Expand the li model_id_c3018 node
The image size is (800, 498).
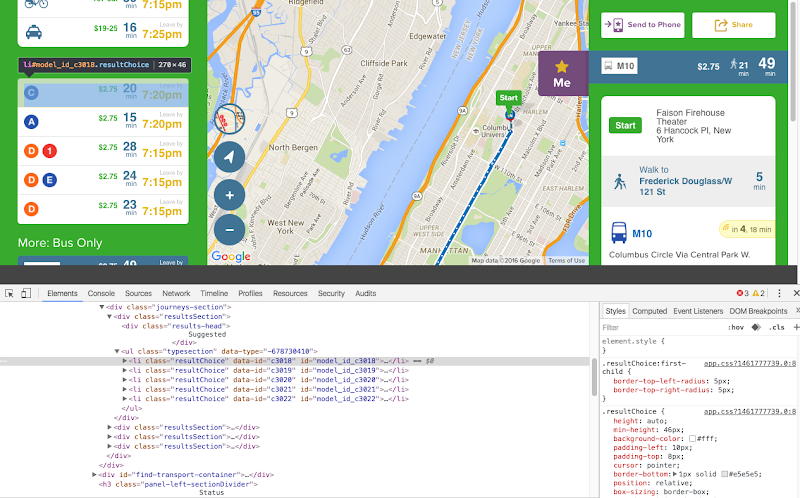(124, 361)
